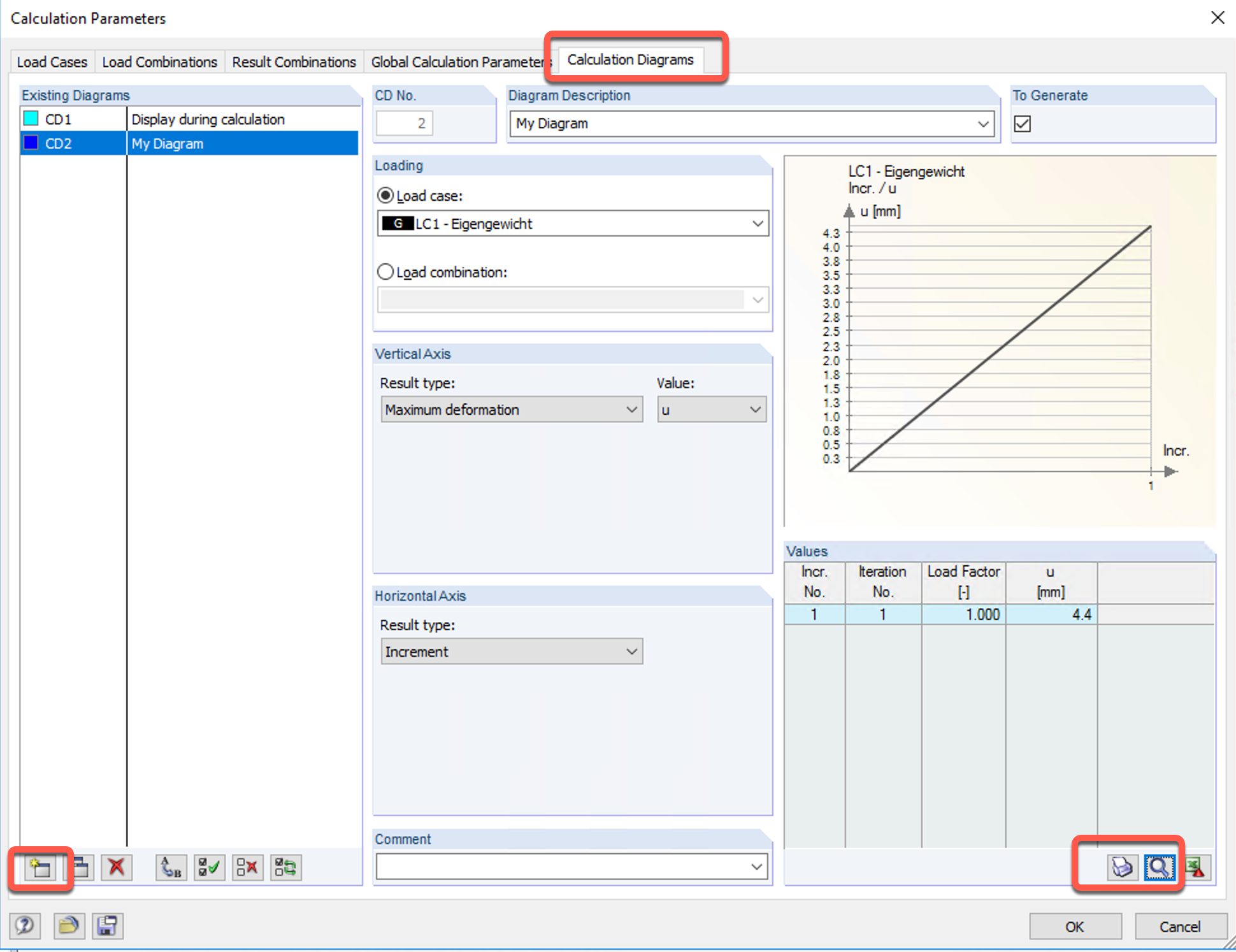Switch to the Load Combinations tab

[159, 62]
